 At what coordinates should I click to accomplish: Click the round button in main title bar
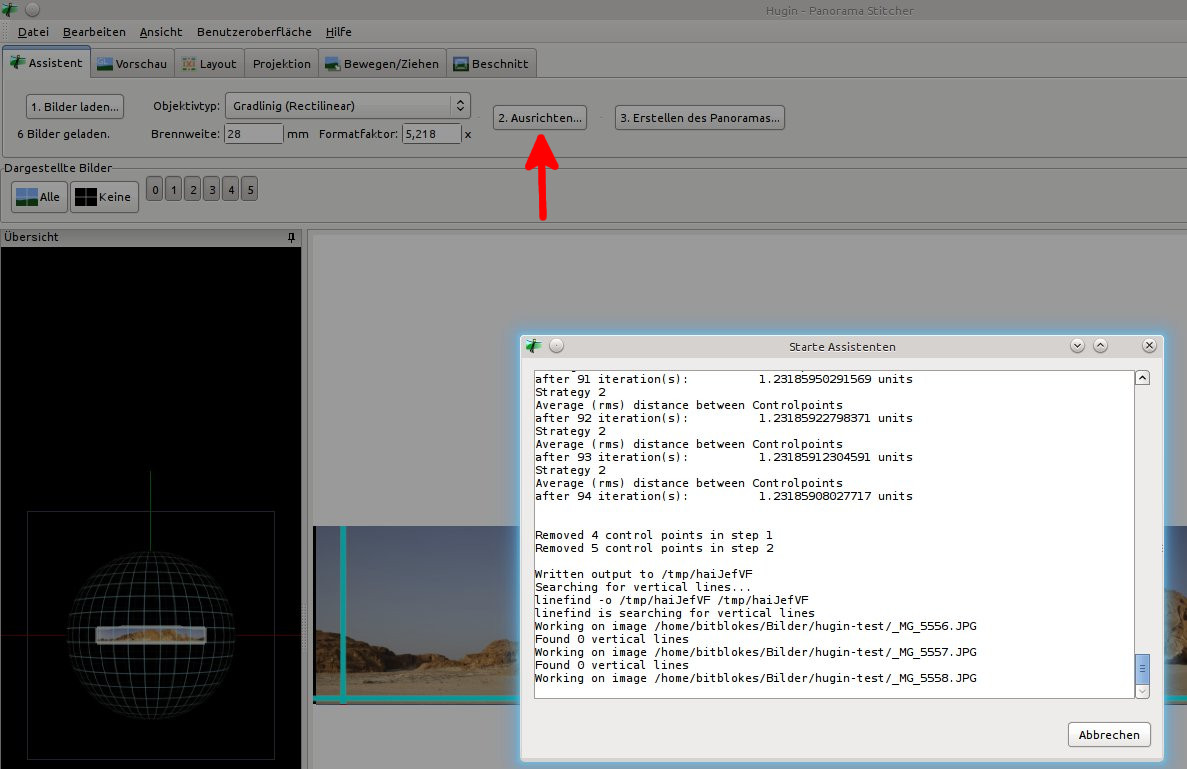coord(33,10)
